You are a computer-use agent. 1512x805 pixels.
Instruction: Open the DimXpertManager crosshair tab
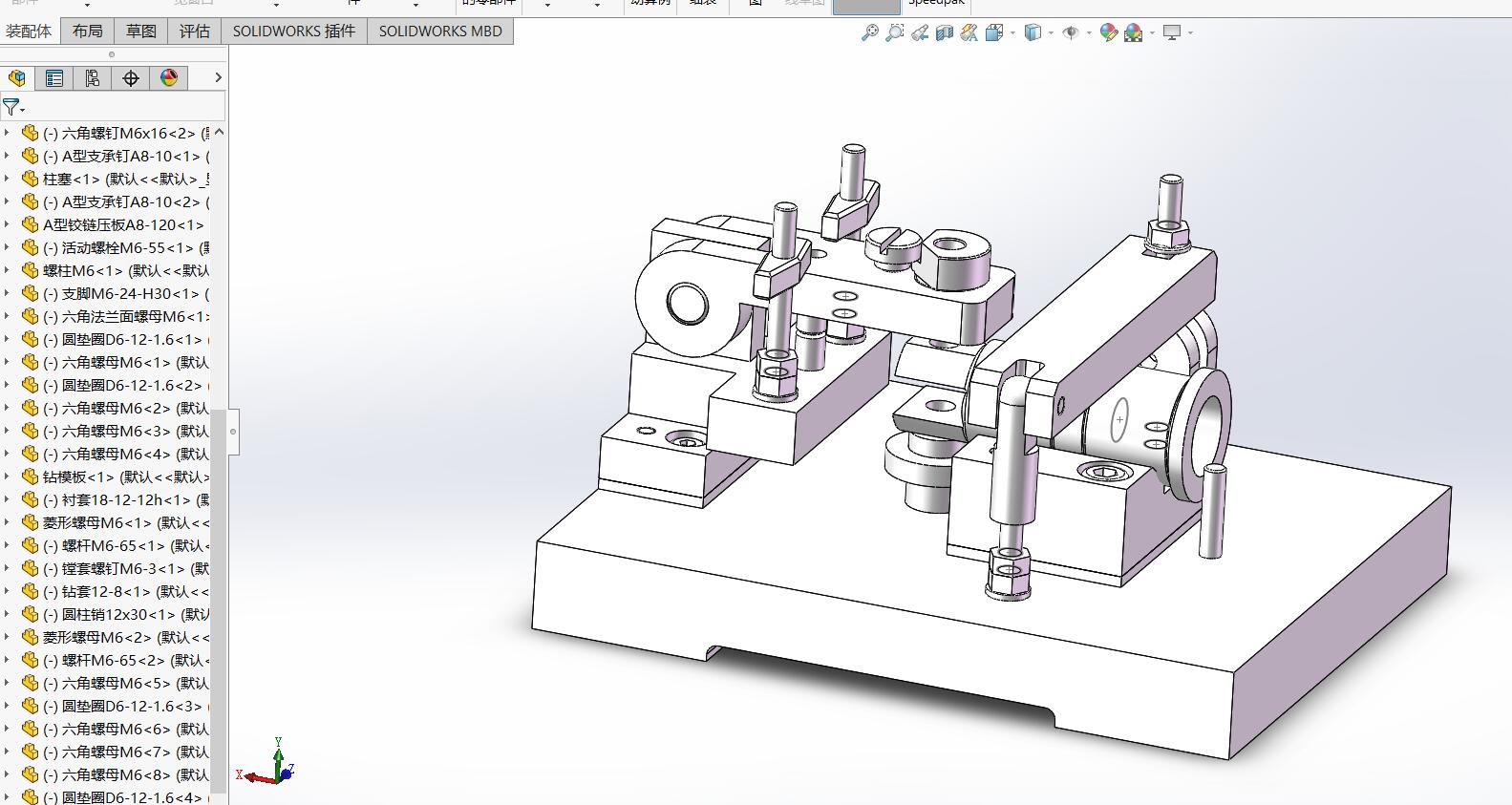pyautogui.click(x=131, y=78)
